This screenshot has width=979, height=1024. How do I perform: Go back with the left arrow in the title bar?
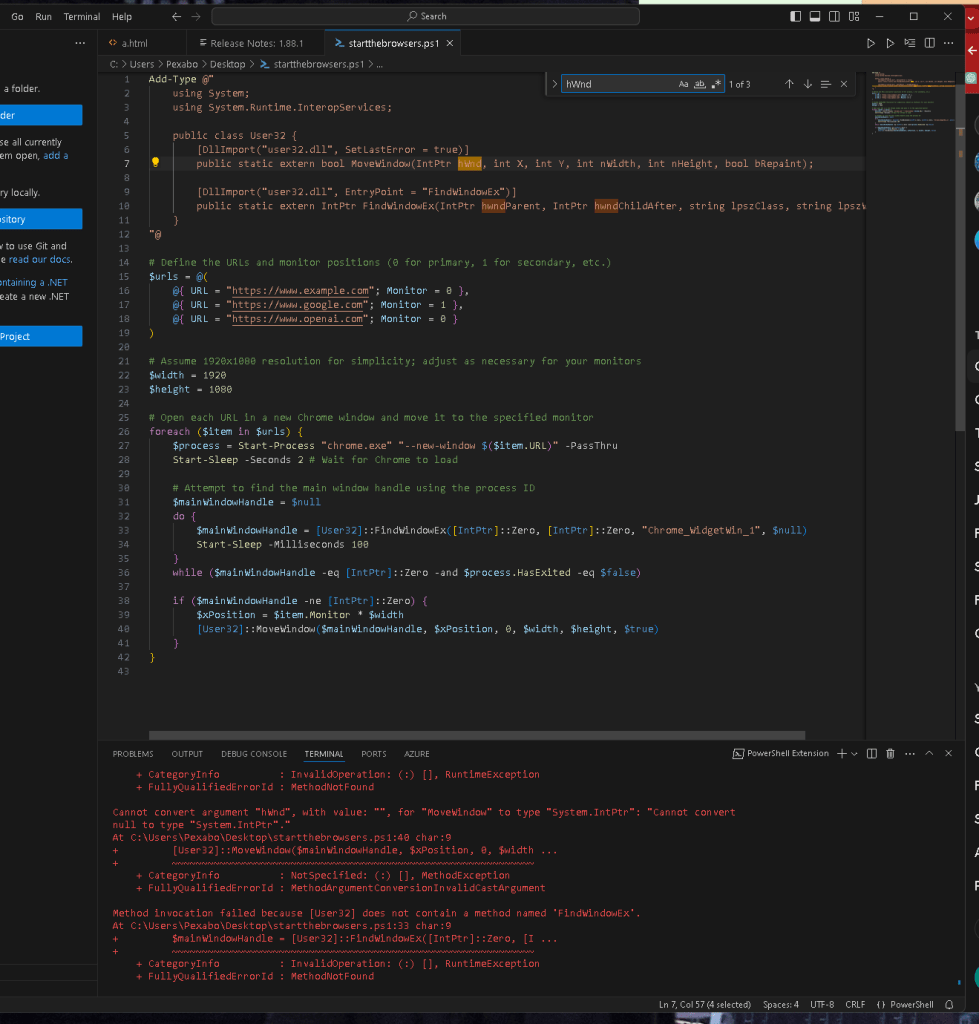176,16
